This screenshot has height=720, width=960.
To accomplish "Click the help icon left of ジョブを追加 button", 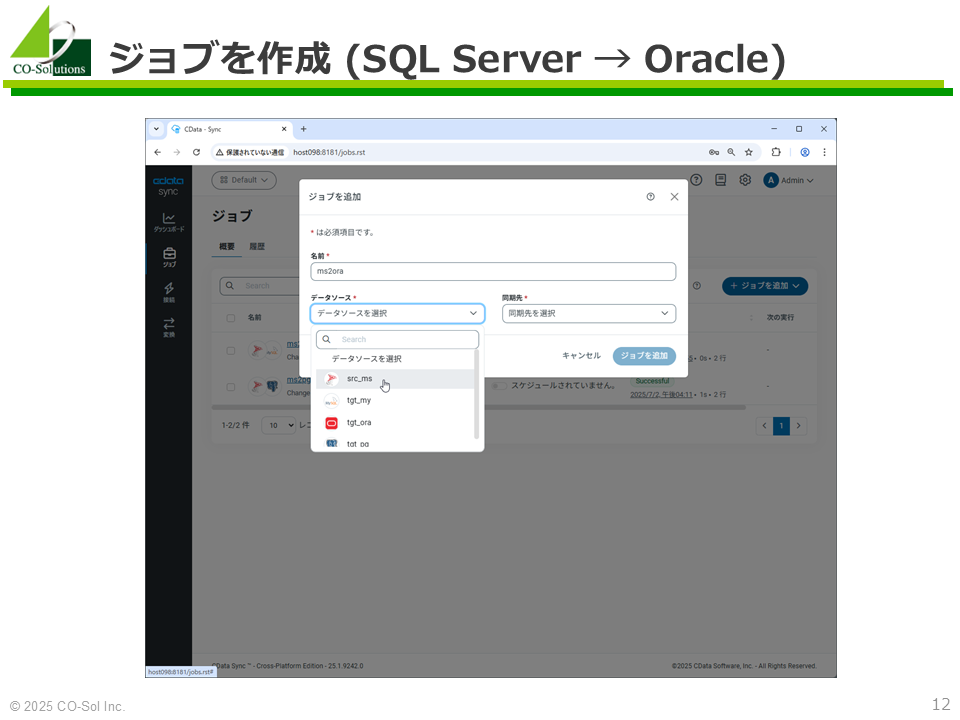I will 697,286.
